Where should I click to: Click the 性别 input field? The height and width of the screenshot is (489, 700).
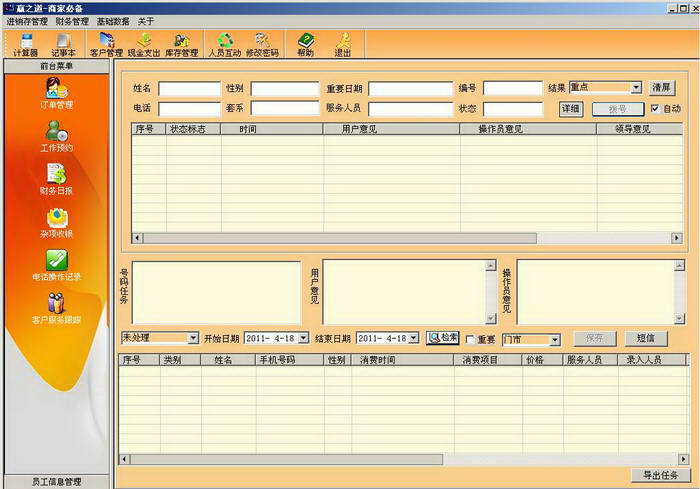285,88
